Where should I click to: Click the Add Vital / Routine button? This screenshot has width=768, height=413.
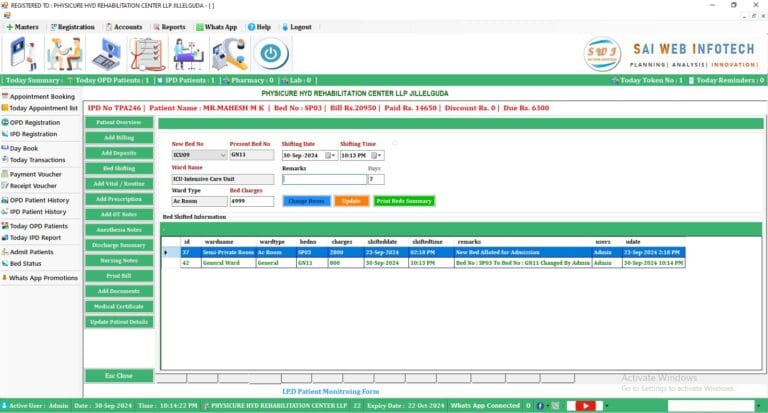point(119,184)
